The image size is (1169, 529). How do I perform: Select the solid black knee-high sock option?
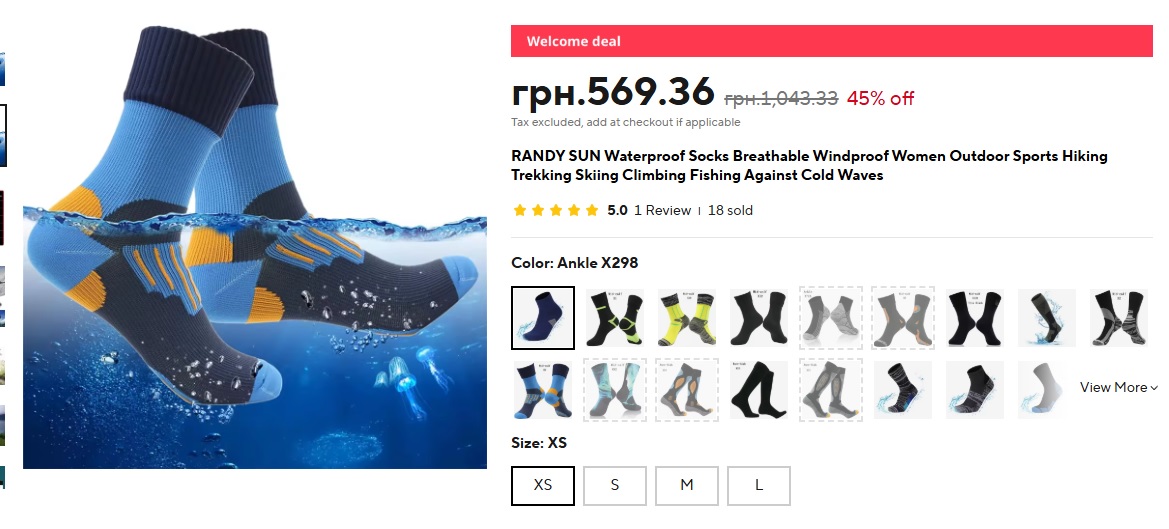click(x=758, y=390)
